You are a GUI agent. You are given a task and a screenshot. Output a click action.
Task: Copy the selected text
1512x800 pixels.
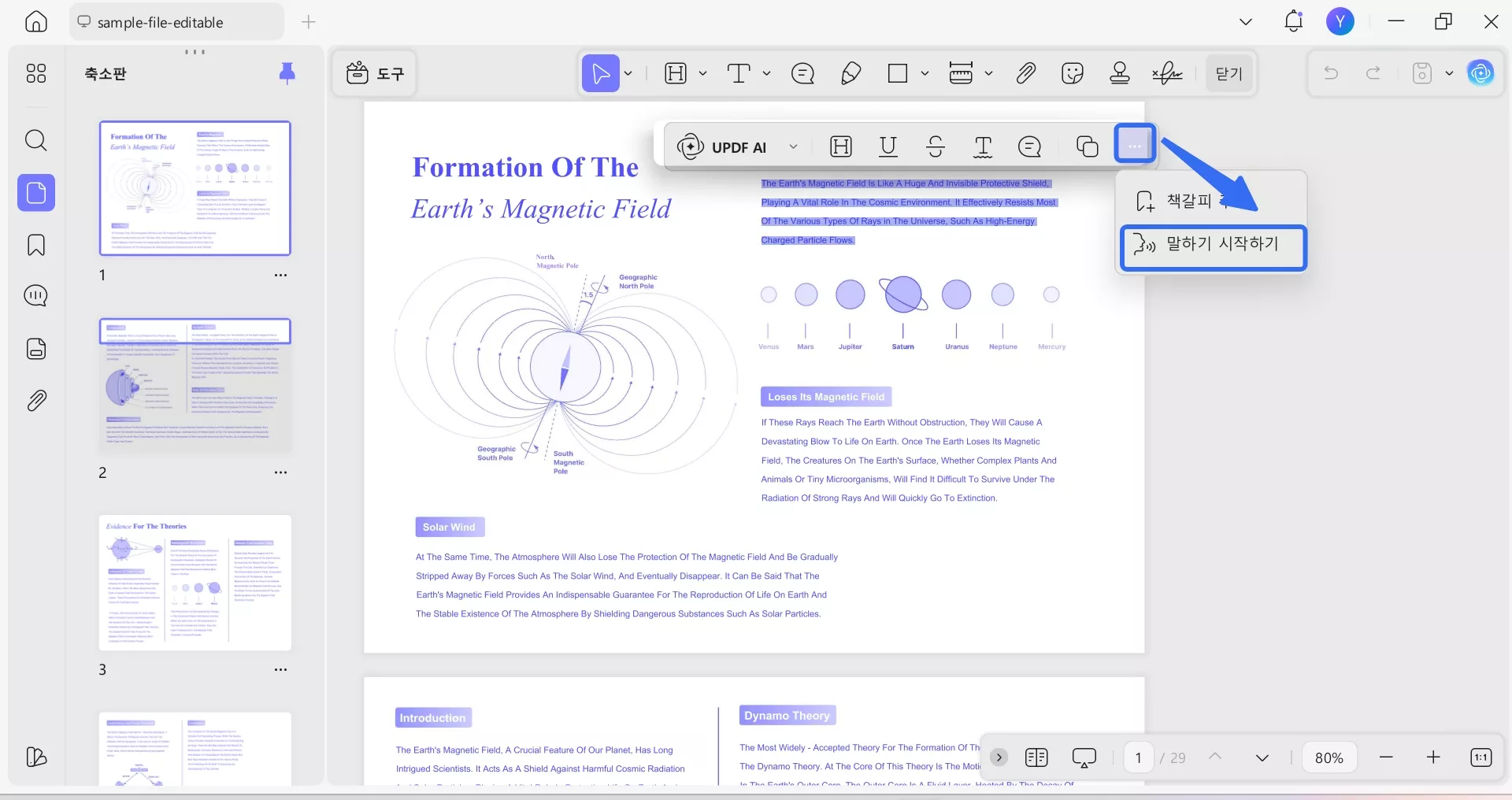coord(1087,146)
